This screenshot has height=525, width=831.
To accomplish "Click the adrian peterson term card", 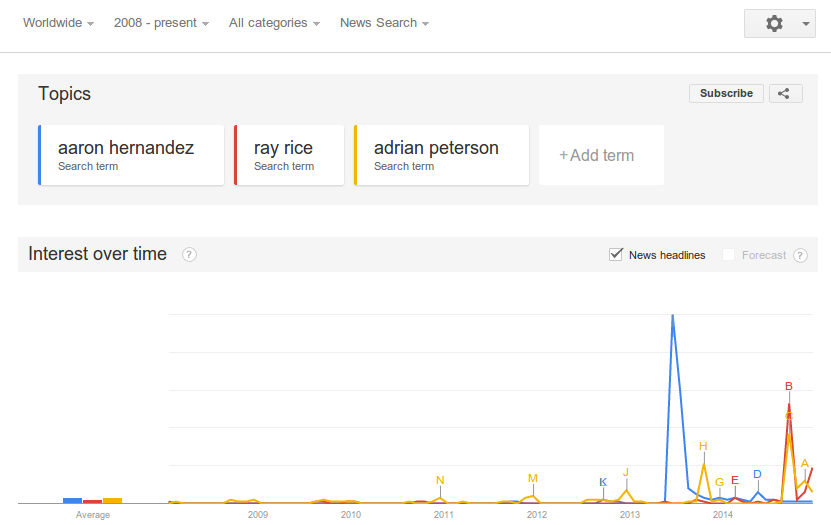I will (x=441, y=155).
